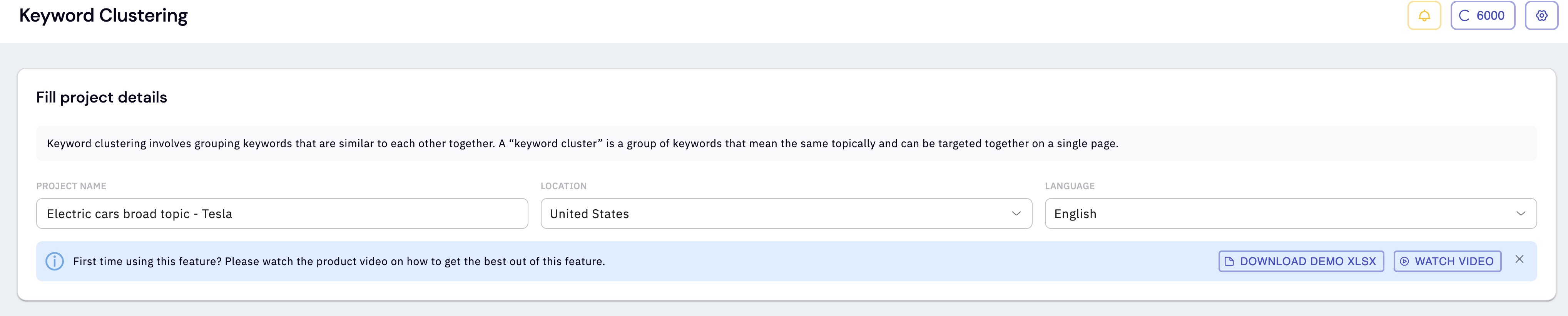Open the bell notifications icon
Viewport: 1568px width, 316px height.
coord(1424,16)
